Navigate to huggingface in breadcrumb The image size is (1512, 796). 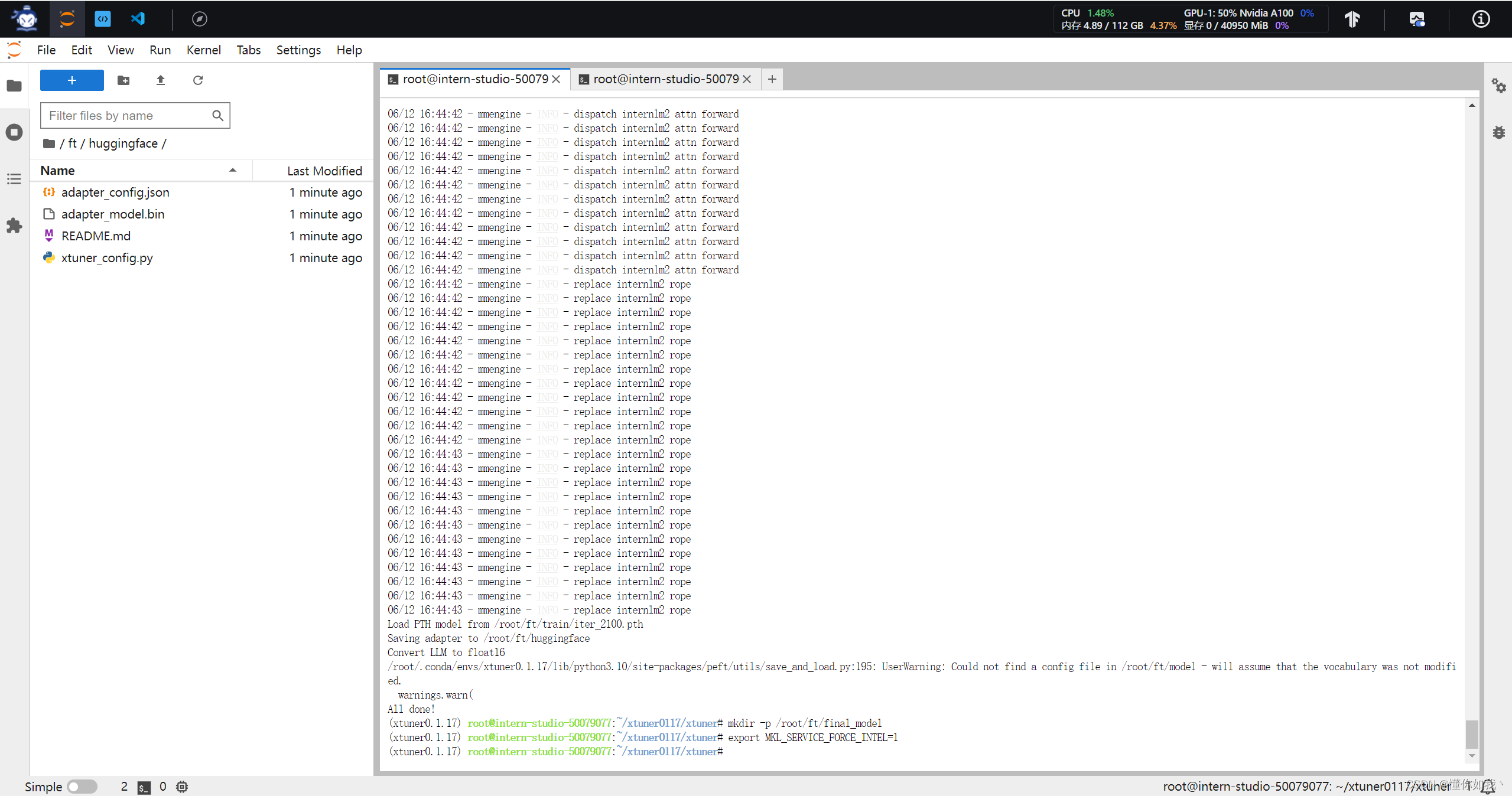pyautogui.click(x=123, y=143)
